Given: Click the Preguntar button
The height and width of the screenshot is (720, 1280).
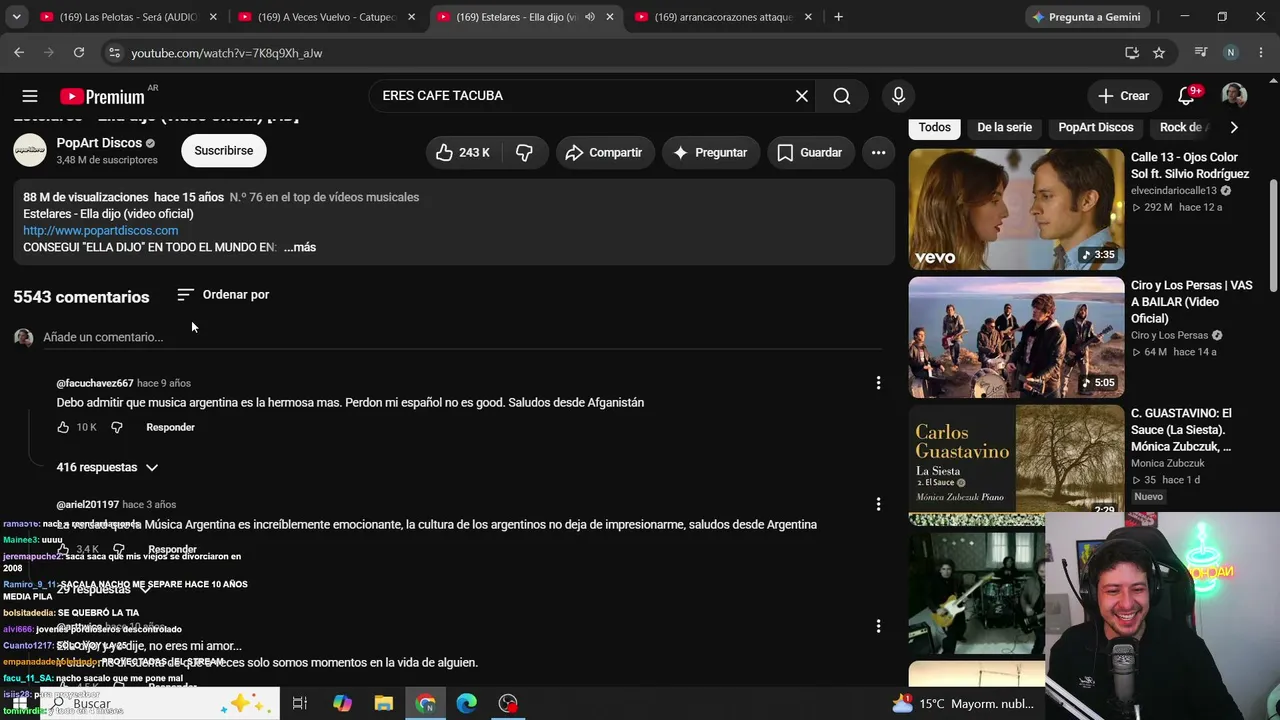Looking at the screenshot, I should pos(710,152).
